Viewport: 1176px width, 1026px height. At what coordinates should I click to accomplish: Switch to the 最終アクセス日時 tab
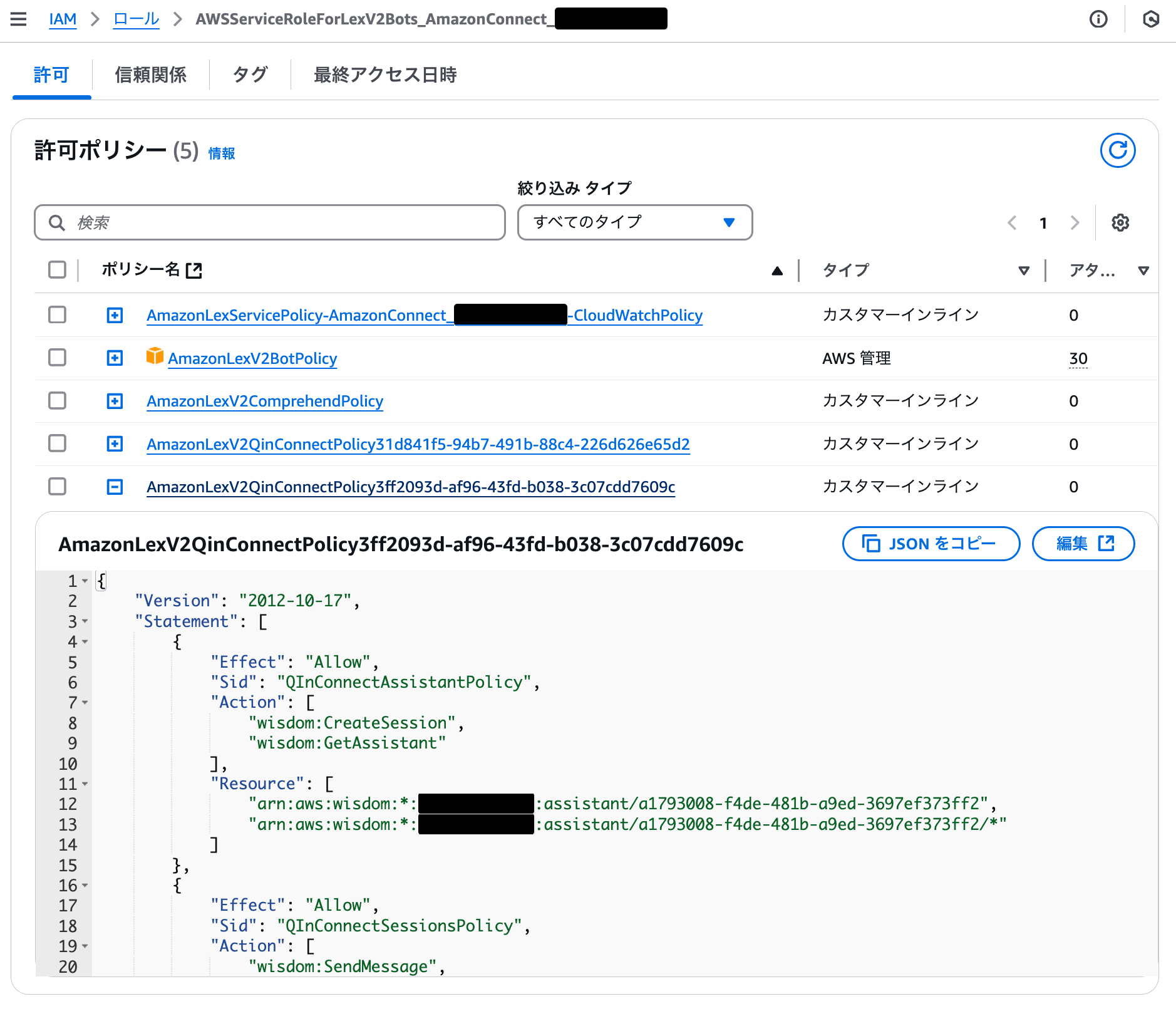point(384,75)
